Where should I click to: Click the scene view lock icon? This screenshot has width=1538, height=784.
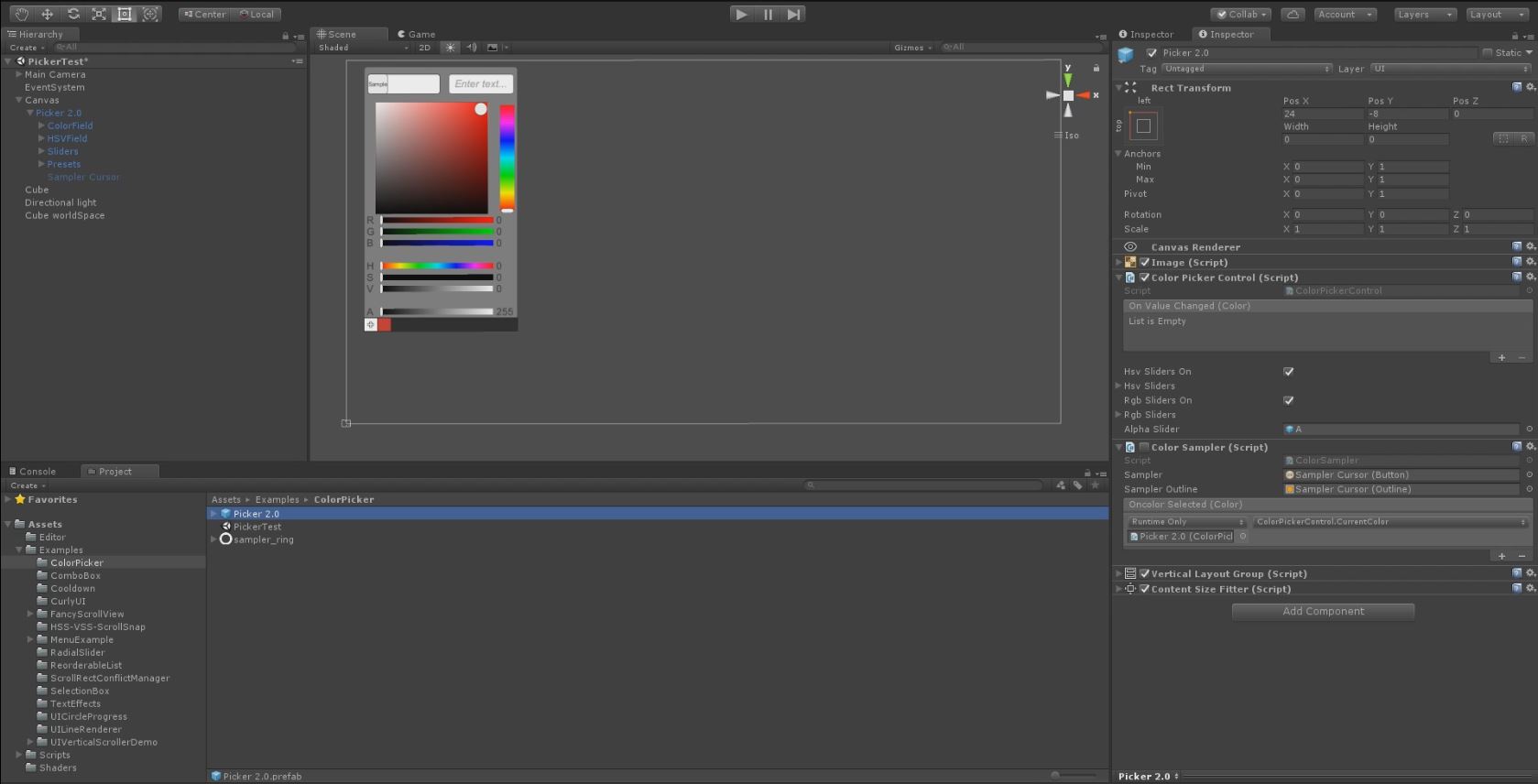click(x=1096, y=68)
